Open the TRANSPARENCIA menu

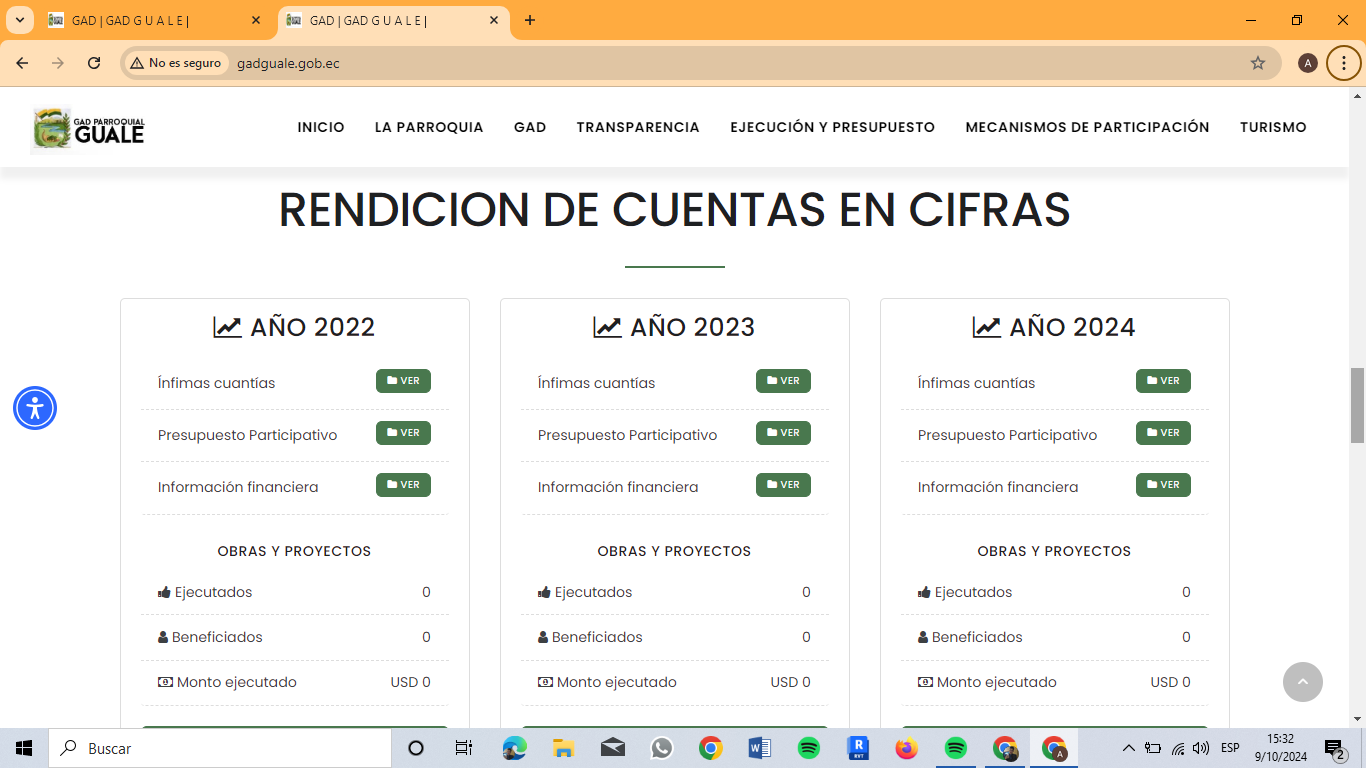pos(637,127)
